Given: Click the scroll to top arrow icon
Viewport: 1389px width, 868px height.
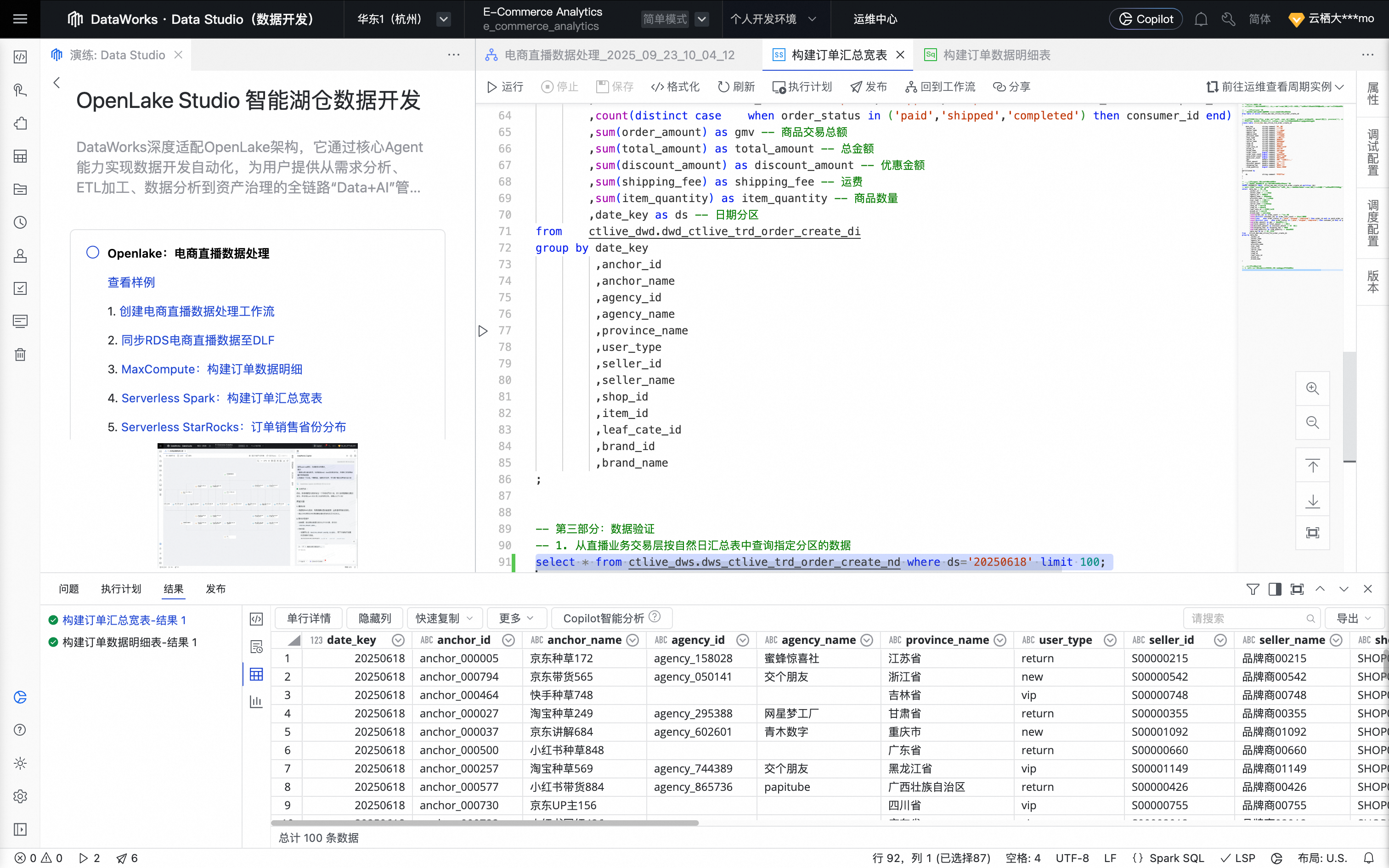Looking at the screenshot, I should coord(1312,466).
